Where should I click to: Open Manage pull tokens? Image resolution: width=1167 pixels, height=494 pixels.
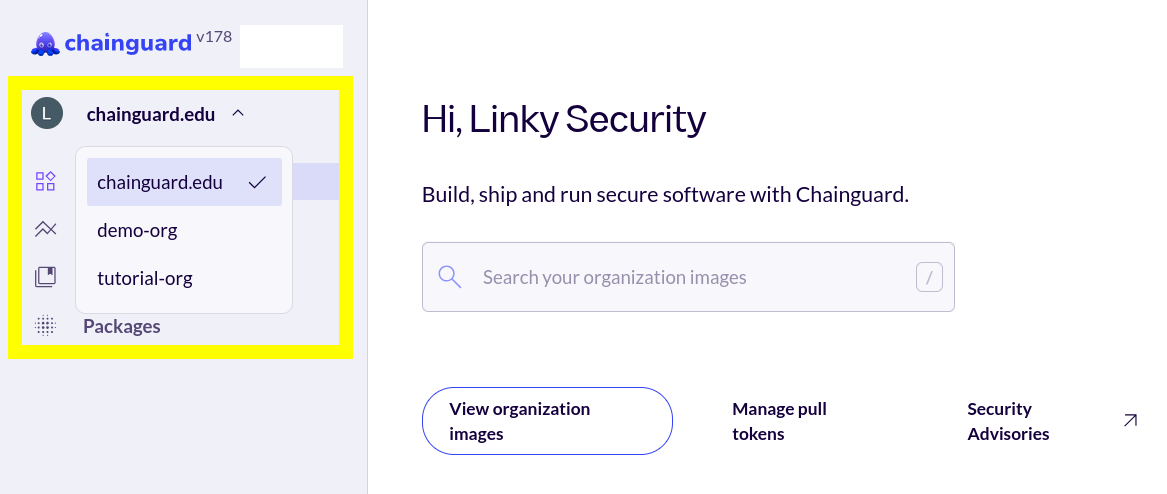click(x=779, y=421)
